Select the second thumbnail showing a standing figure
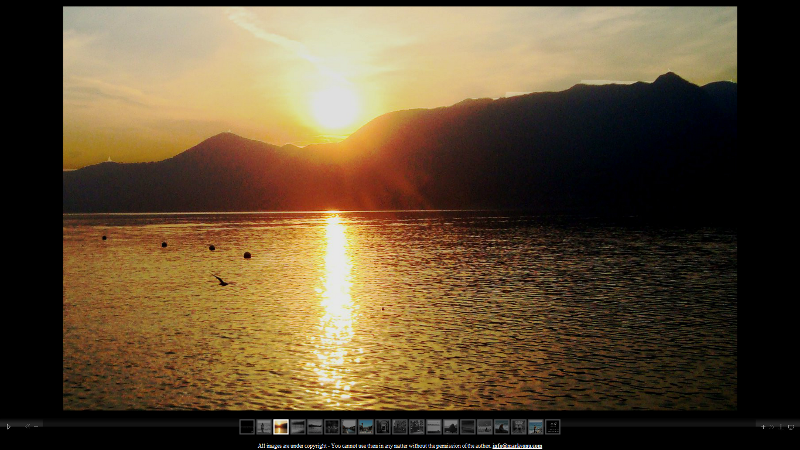The height and width of the screenshot is (450, 800). tap(264, 427)
